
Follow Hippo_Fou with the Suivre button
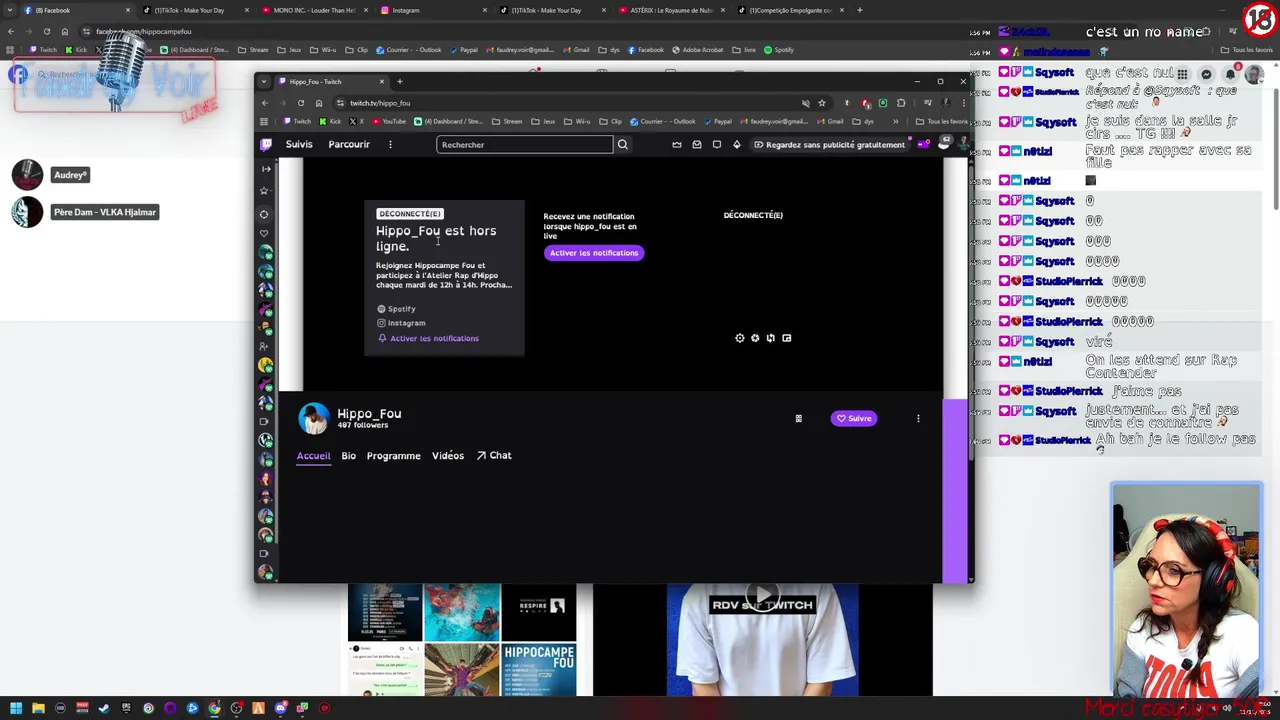854,418
